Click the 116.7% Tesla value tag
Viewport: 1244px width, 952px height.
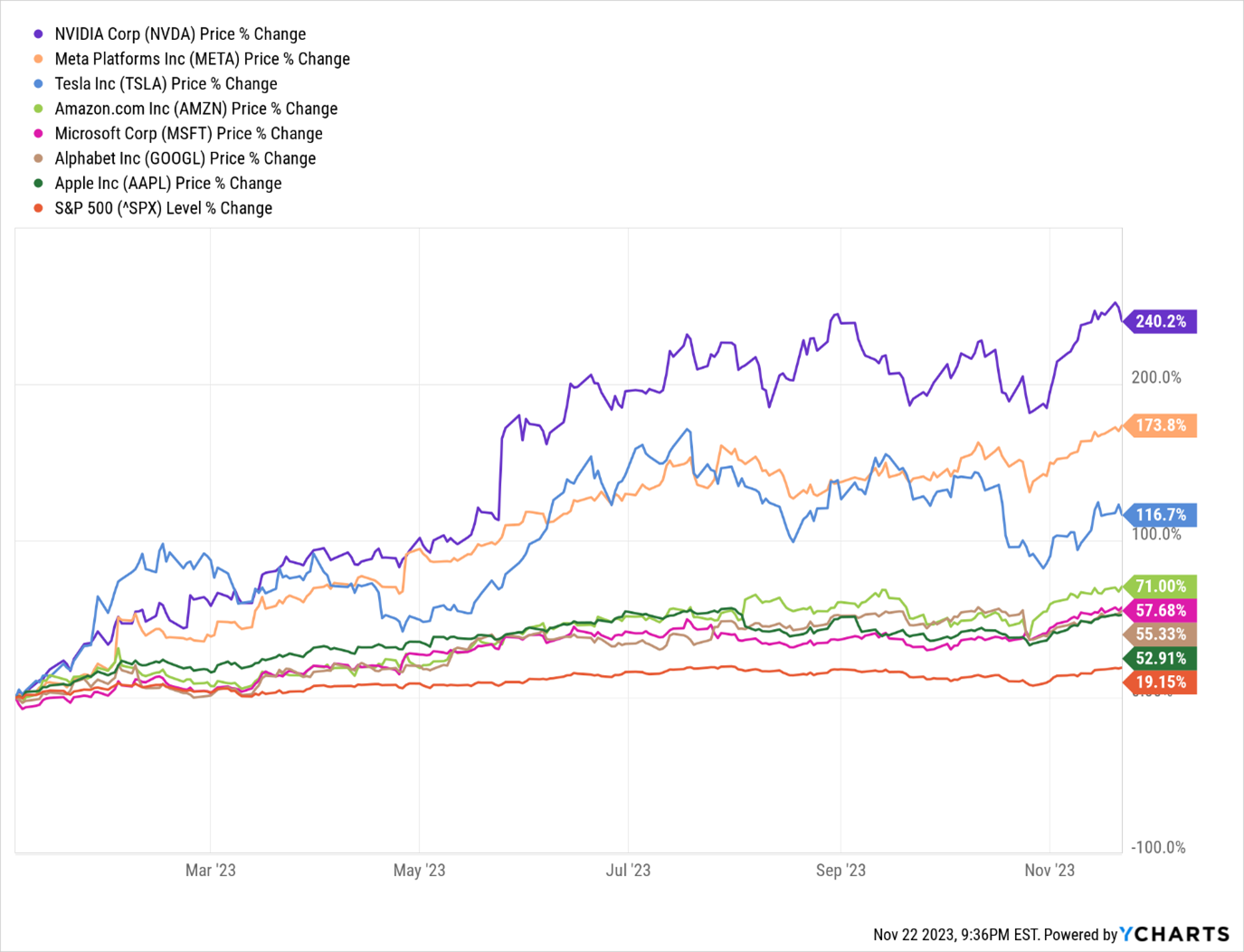point(1161,515)
